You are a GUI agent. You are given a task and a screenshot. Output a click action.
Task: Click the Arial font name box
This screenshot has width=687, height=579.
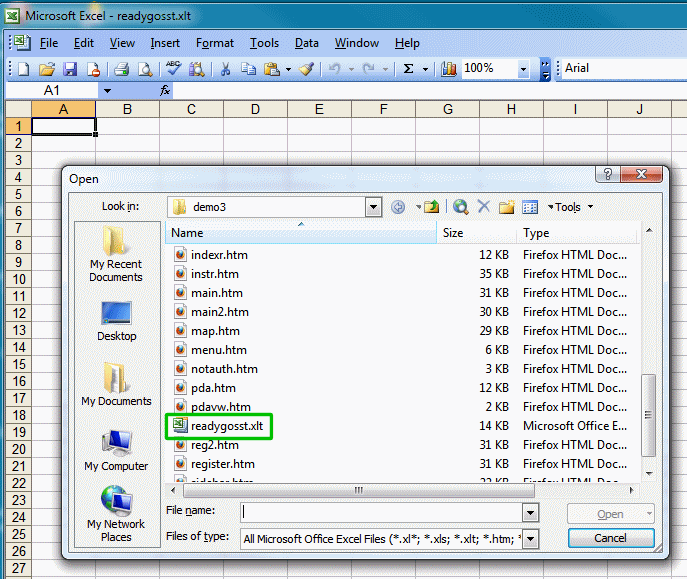624,68
